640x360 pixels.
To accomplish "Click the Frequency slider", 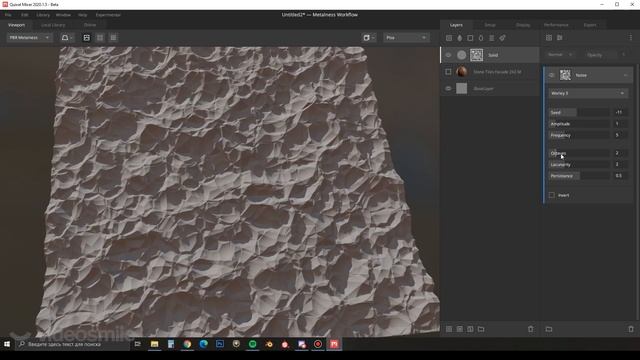I will click(579, 135).
